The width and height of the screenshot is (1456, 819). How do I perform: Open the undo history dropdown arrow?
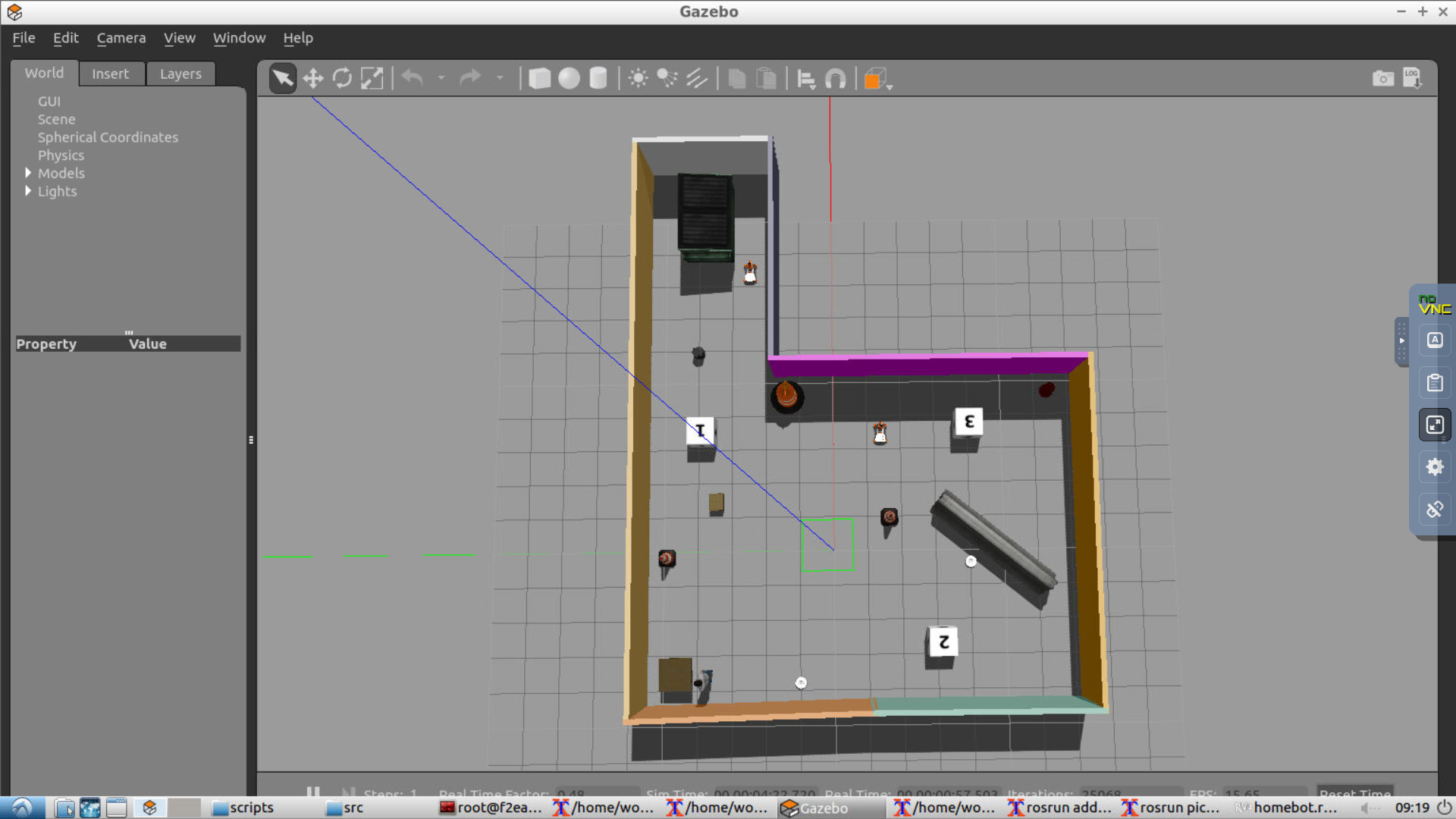pyautogui.click(x=441, y=78)
